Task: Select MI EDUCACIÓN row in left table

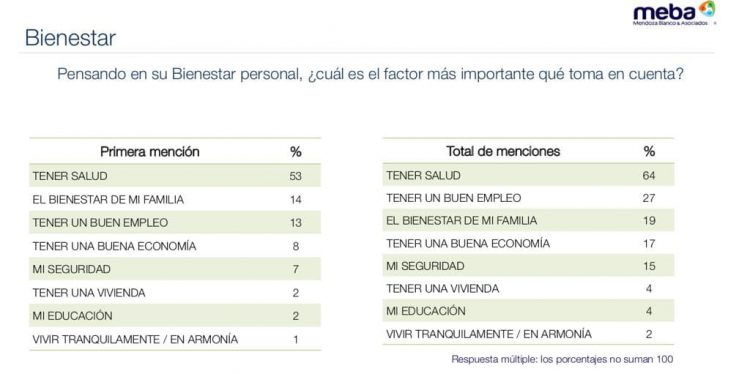Action: [x=175, y=316]
